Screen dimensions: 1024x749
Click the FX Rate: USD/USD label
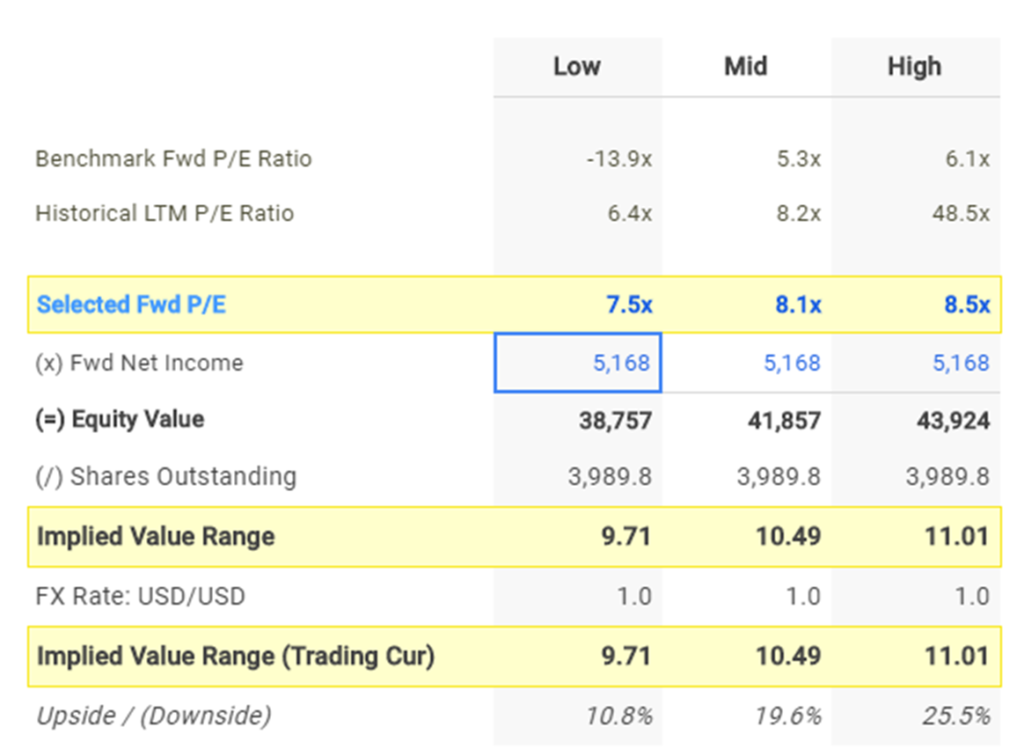140,597
